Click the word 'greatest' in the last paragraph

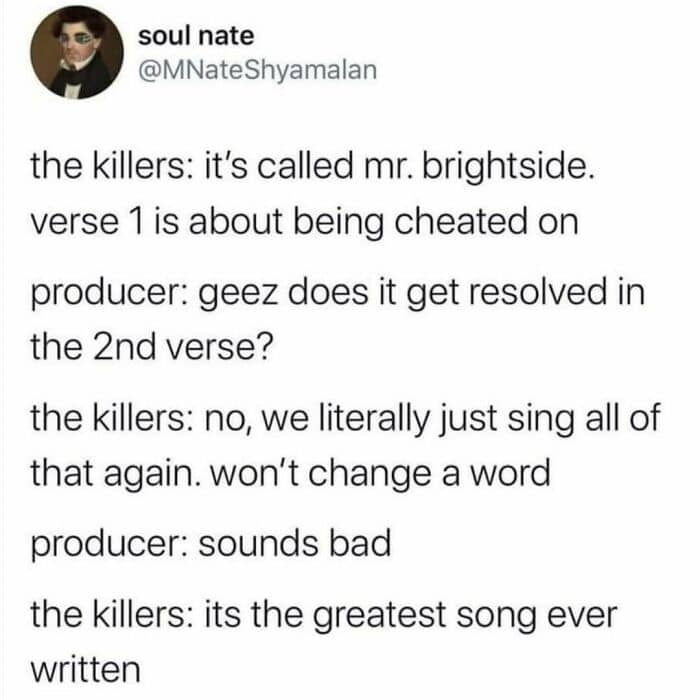[379, 616]
